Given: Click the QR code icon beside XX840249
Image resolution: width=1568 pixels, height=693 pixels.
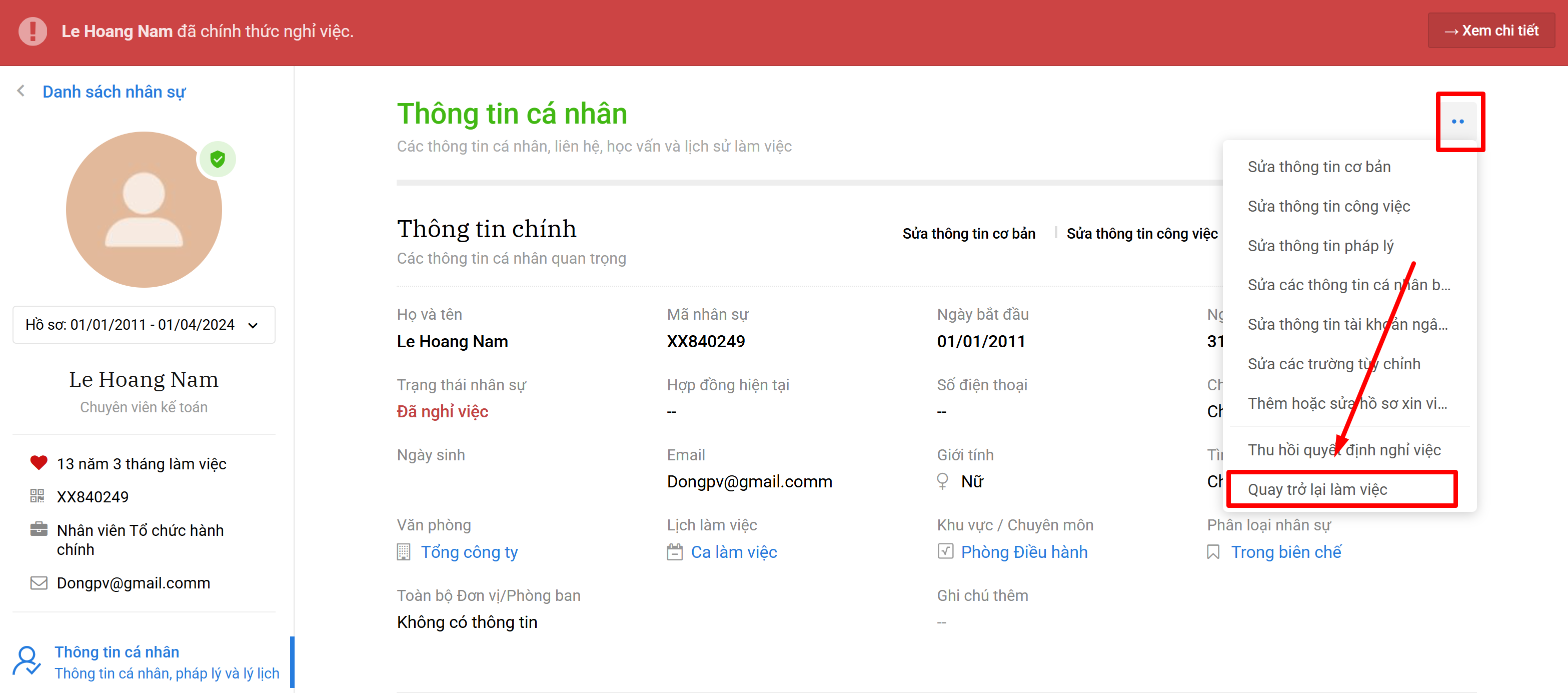Looking at the screenshot, I should [x=38, y=496].
